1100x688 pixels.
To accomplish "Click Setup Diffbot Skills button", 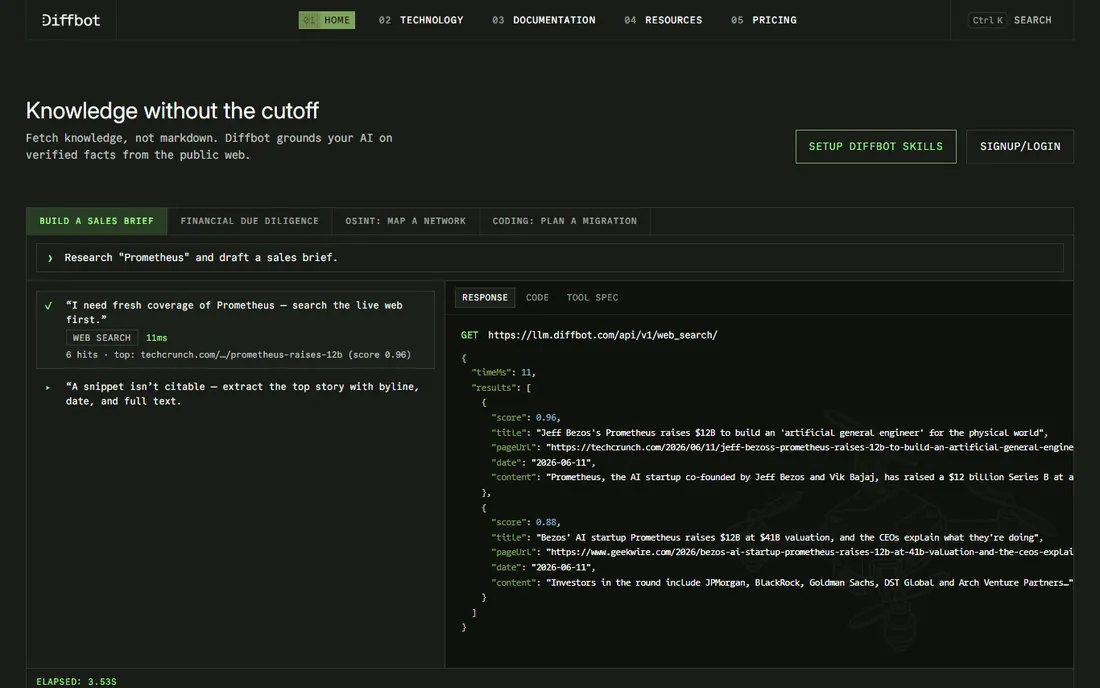I will [x=876, y=147].
